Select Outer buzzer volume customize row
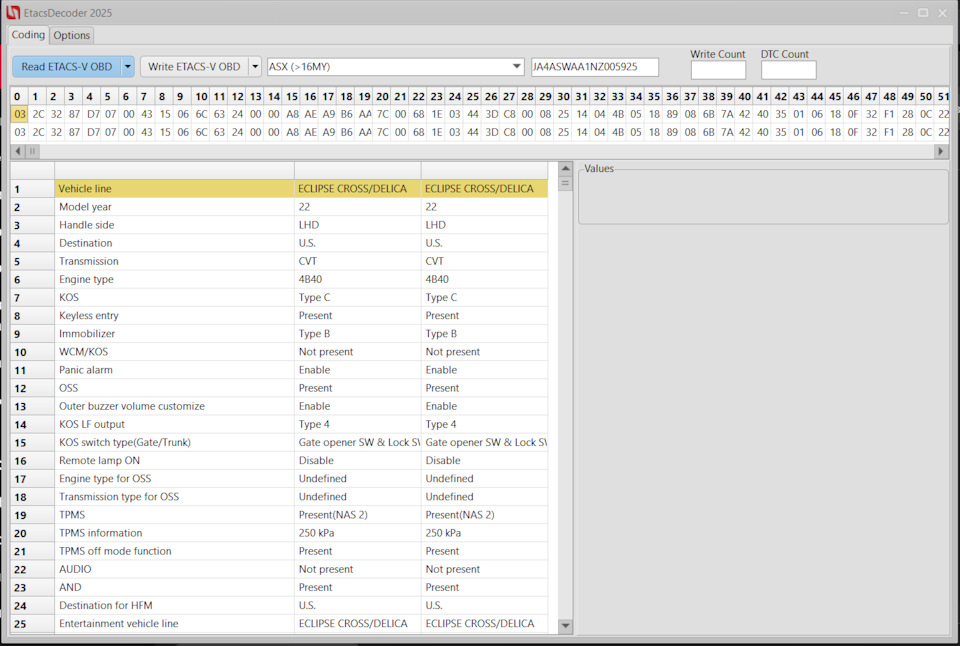 [x=279, y=406]
